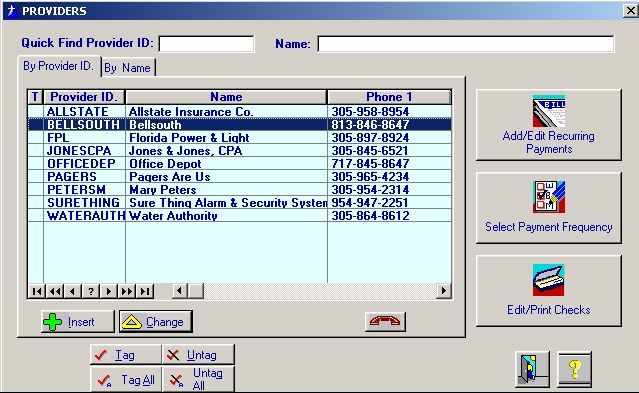The image size is (639, 393).
Task: Select the ALLSTATE provider row
Action: (240, 111)
